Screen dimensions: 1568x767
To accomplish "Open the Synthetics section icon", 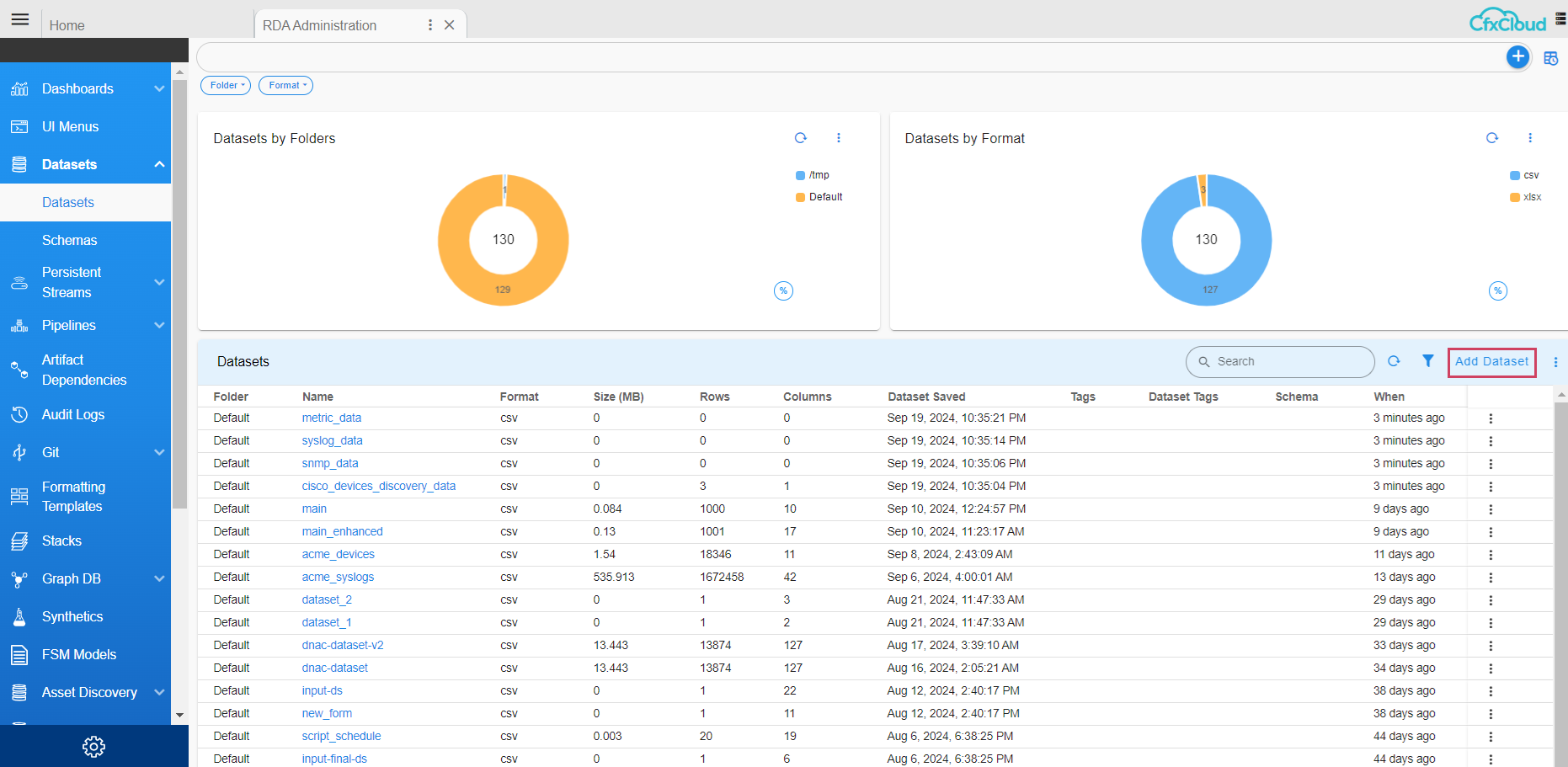I will click(x=19, y=616).
